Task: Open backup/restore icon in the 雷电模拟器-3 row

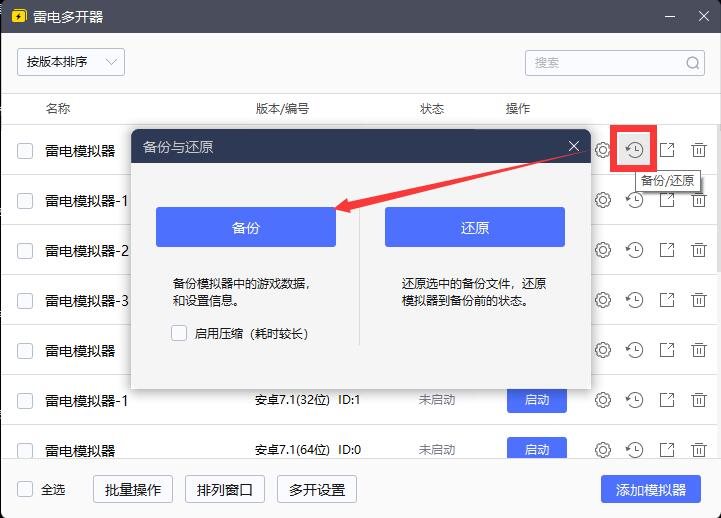Action: [x=634, y=300]
